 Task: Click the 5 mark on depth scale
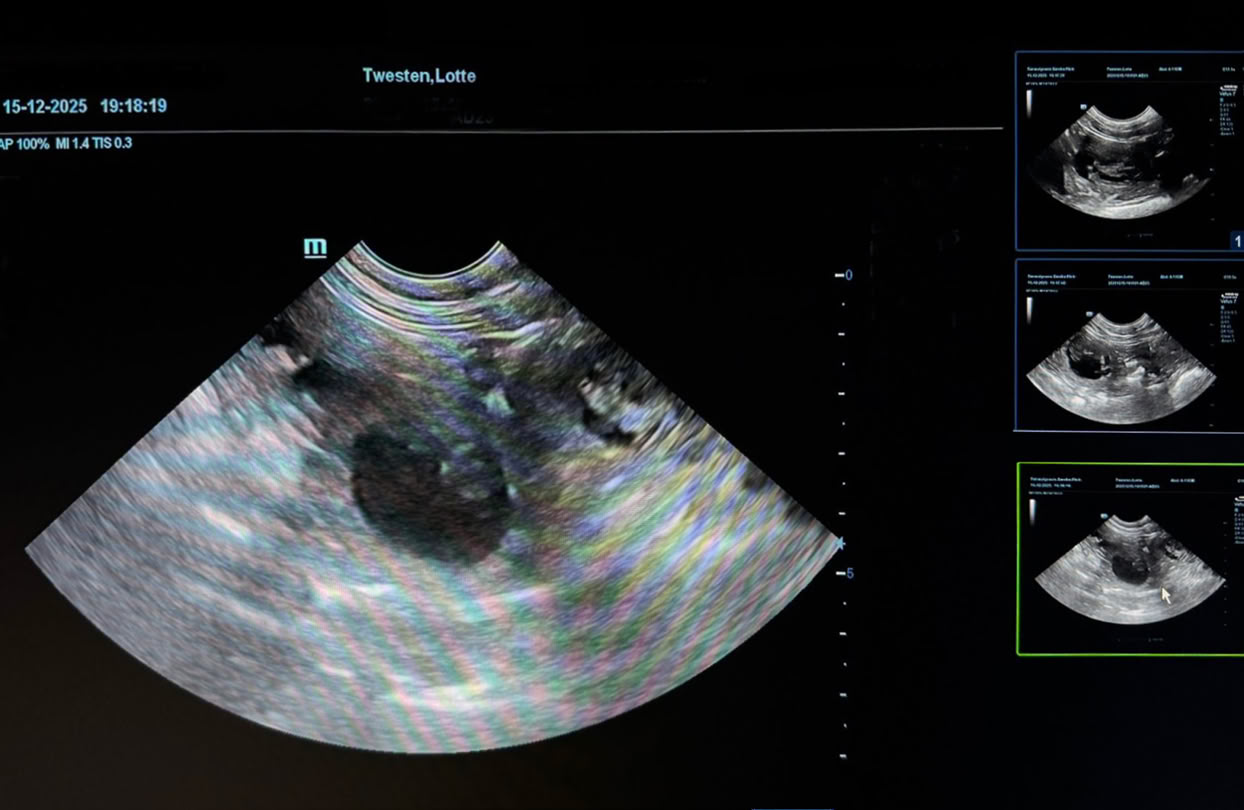[850, 573]
